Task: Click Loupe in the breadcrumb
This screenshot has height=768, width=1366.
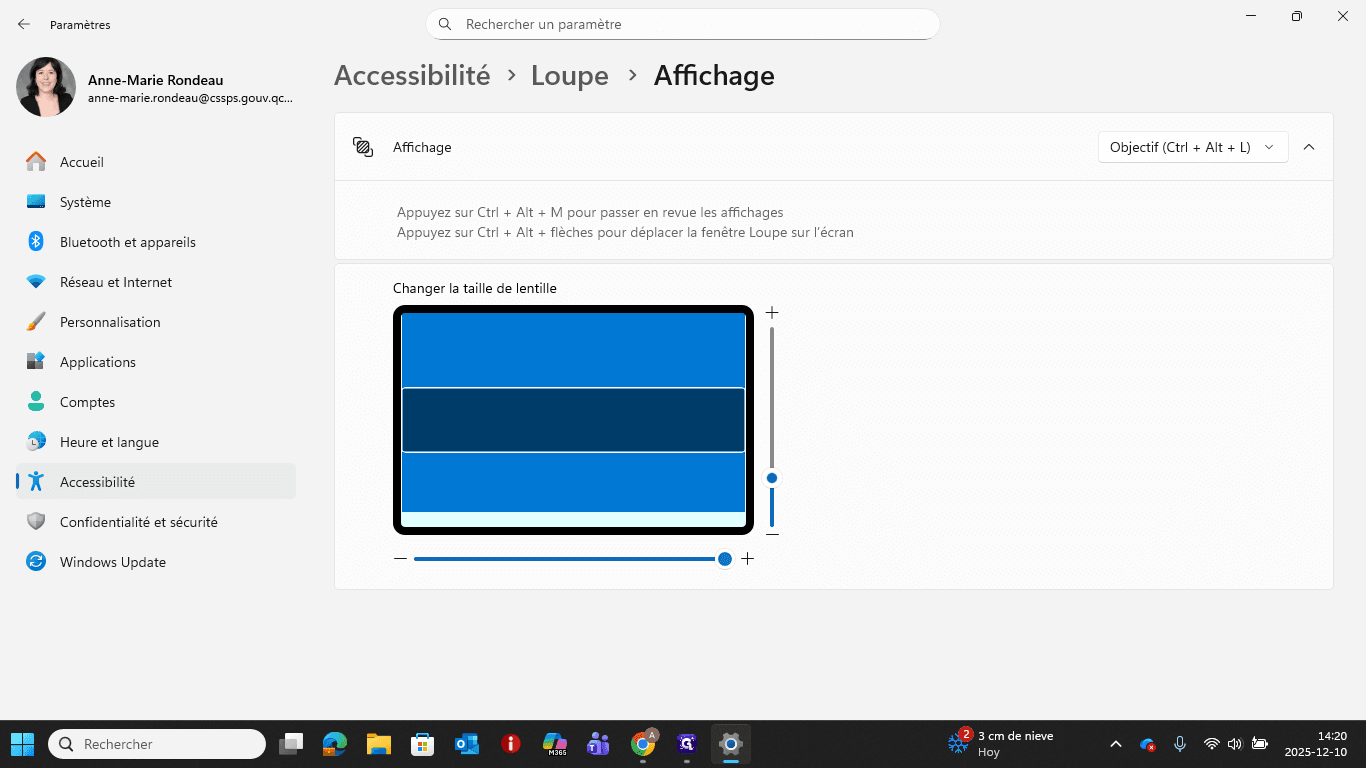Action: click(570, 76)
